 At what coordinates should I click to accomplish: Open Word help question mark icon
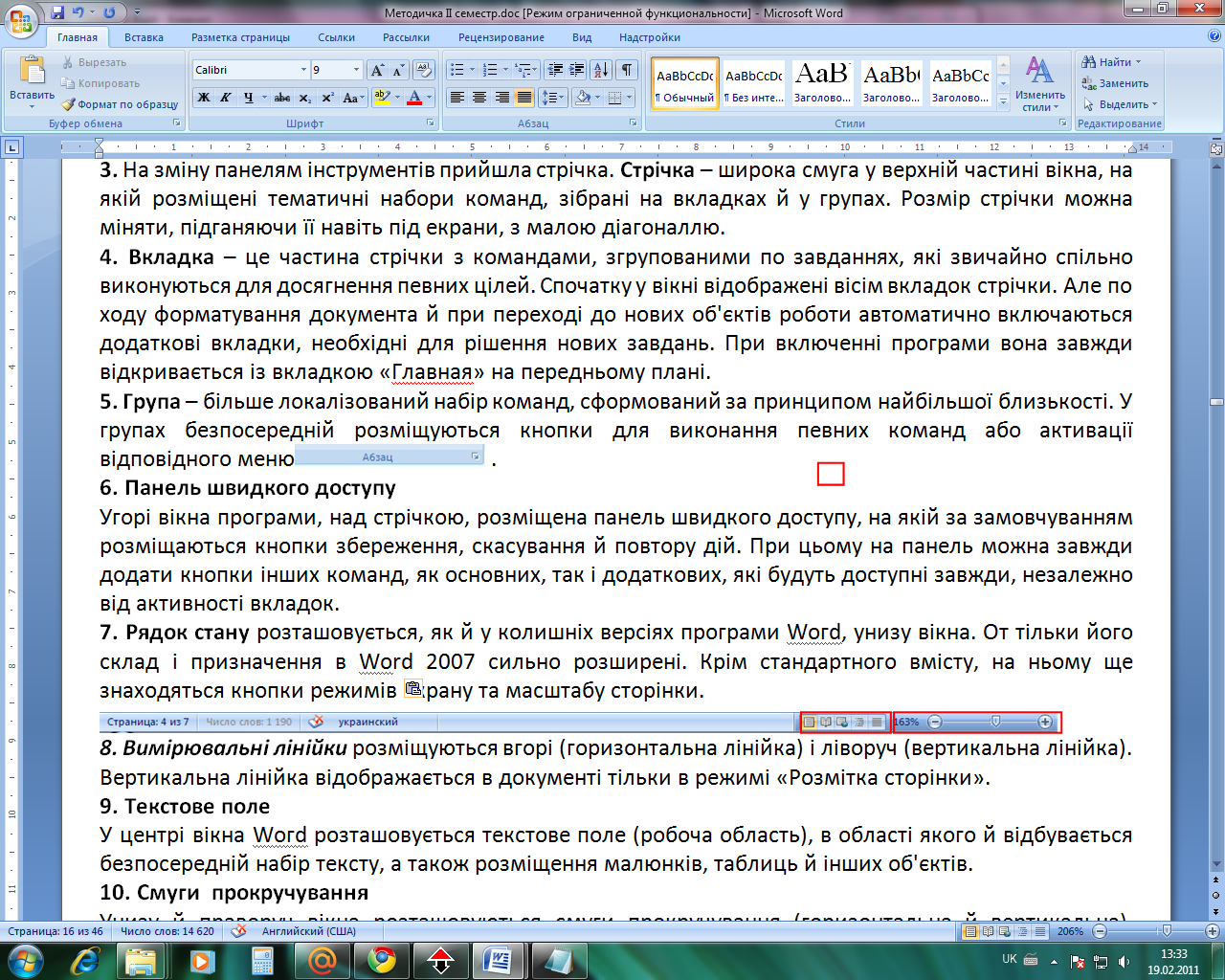1214,36
